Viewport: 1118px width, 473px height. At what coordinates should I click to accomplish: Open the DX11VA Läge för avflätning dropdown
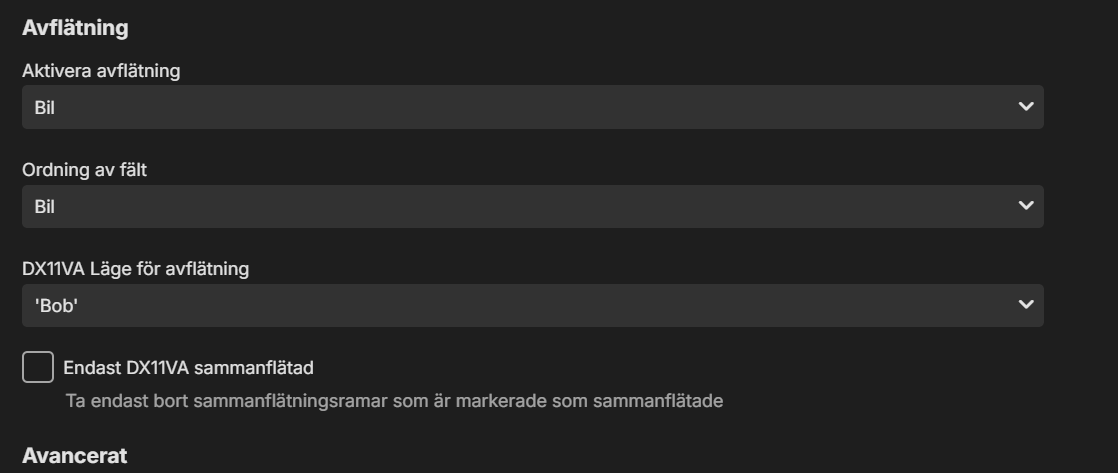coord(532,305)
